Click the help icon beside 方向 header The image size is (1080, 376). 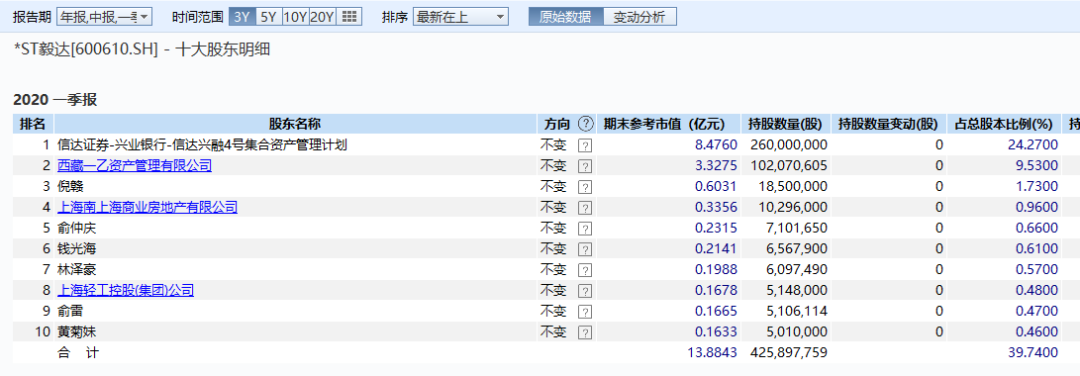585,124
